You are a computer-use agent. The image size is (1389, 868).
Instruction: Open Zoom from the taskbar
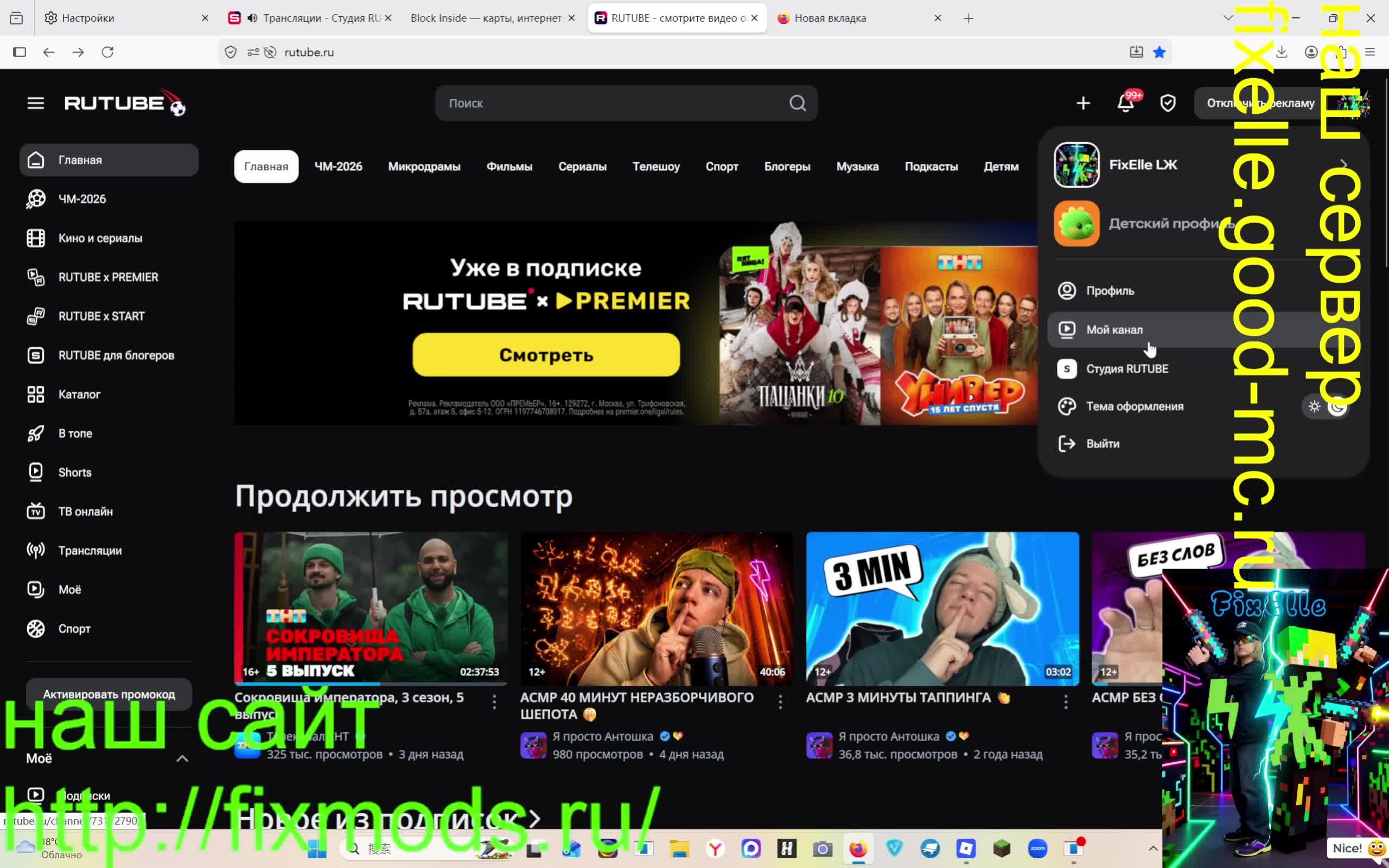coord(1038,848)
